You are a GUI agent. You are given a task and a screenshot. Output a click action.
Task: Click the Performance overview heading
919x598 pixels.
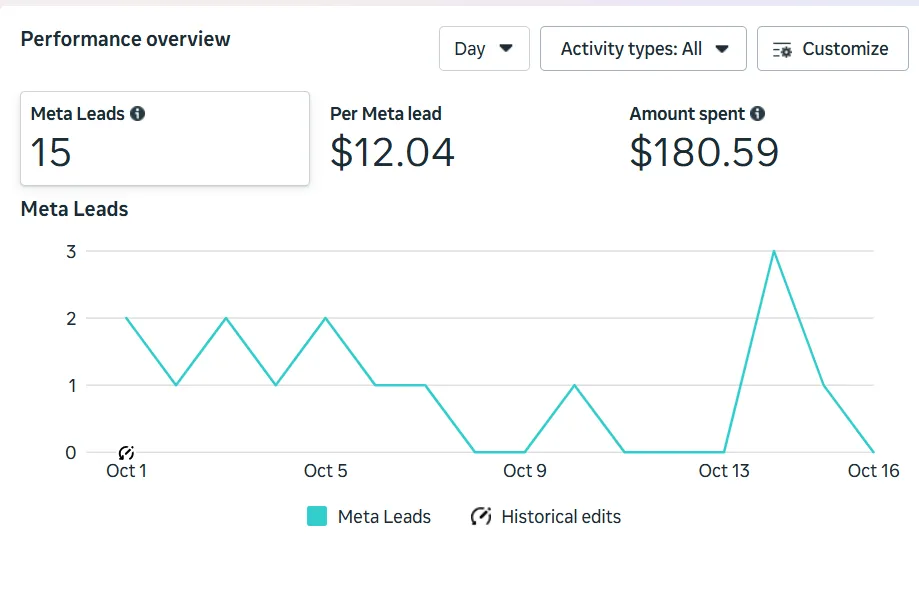126,40
